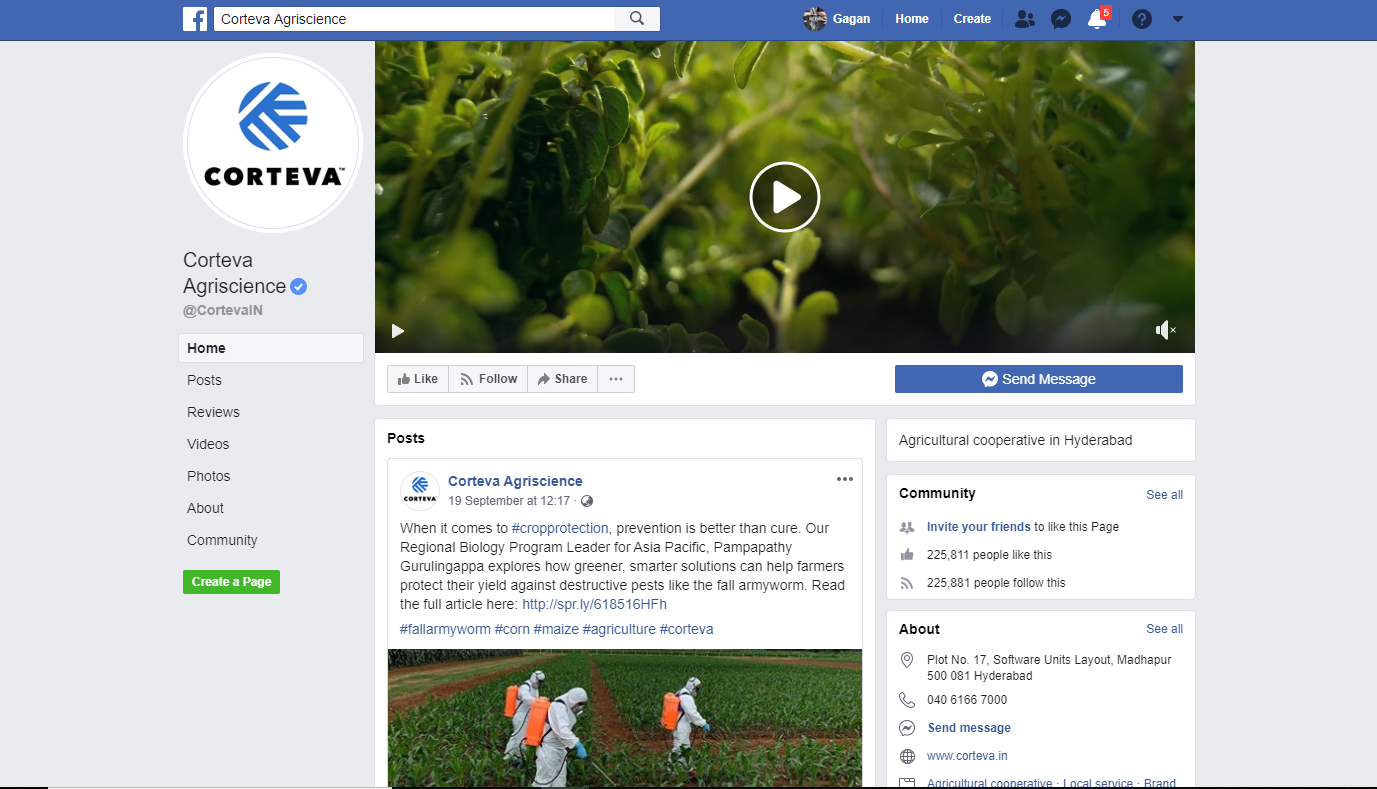This screenshot has width=1377, height=789.
Task: Click the post timestamp 19 September
Action: [509, 501]
